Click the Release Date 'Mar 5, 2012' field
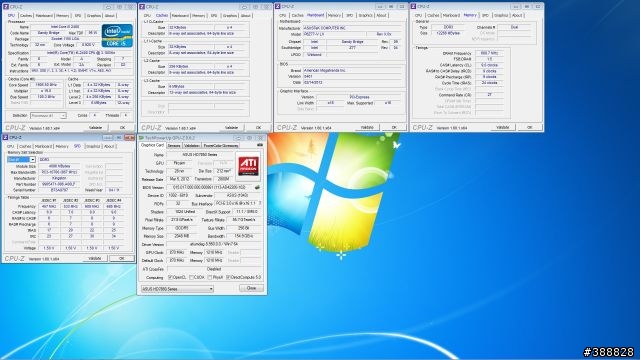 [179, 179]
